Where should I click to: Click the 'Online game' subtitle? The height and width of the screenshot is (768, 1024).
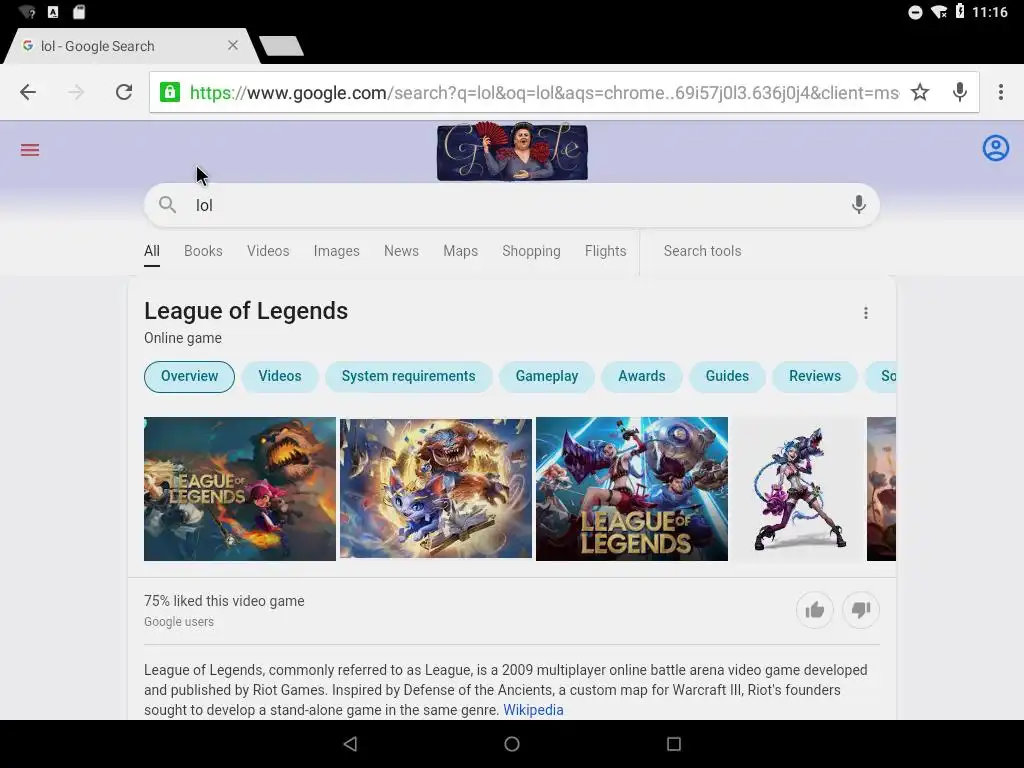pos(183,338)
